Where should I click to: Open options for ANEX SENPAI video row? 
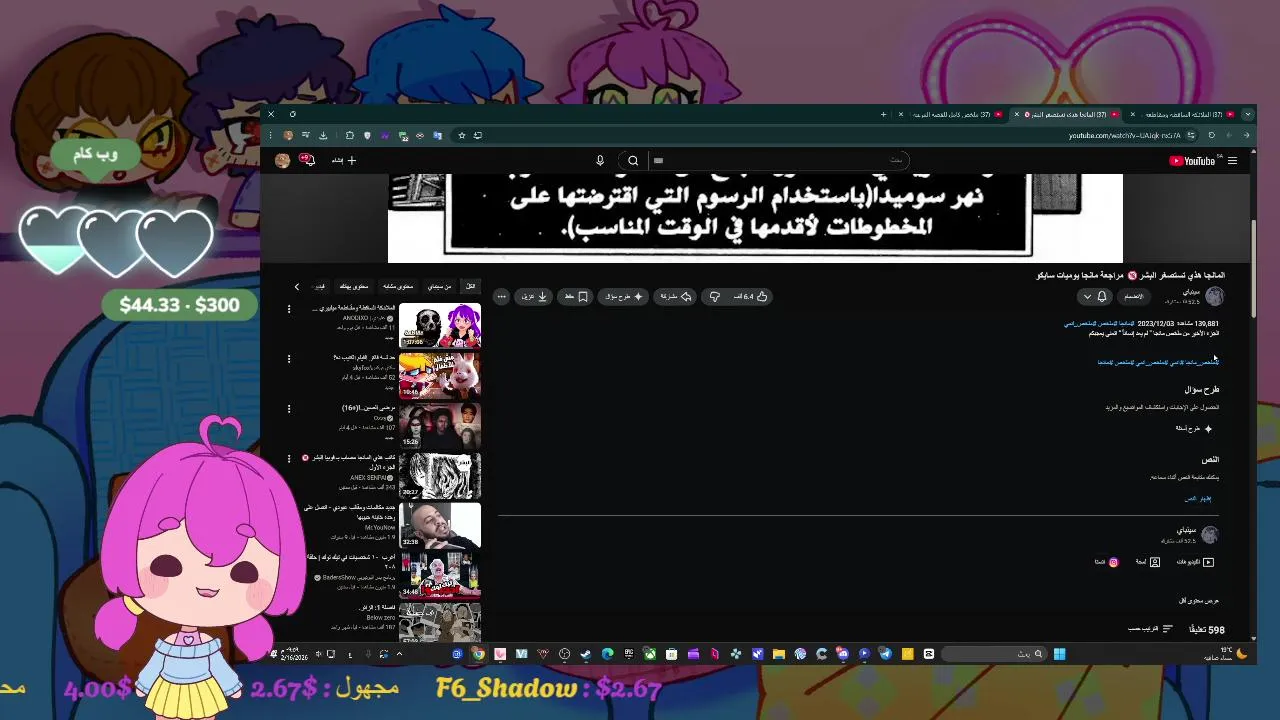click(x=289, y=459)
